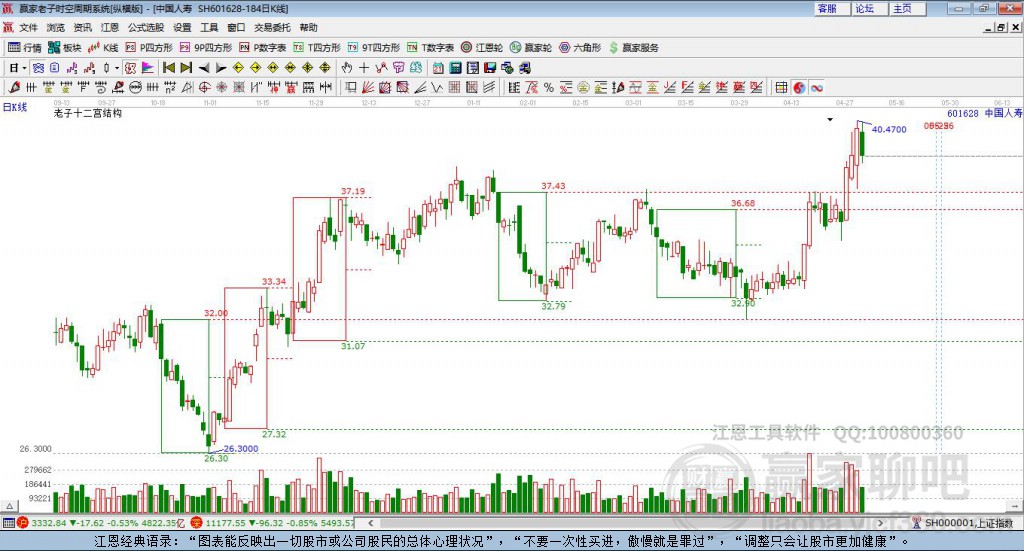
Task: Click the 26.30 low label
Action: click(x=216, y=458)
